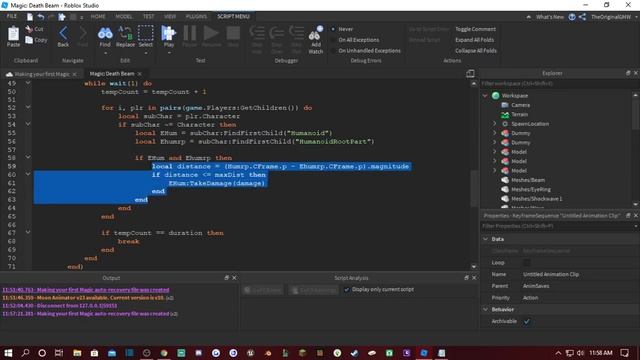Open the FILE menu
Screen dimensions: 640x360
click(x=12, y=16)
